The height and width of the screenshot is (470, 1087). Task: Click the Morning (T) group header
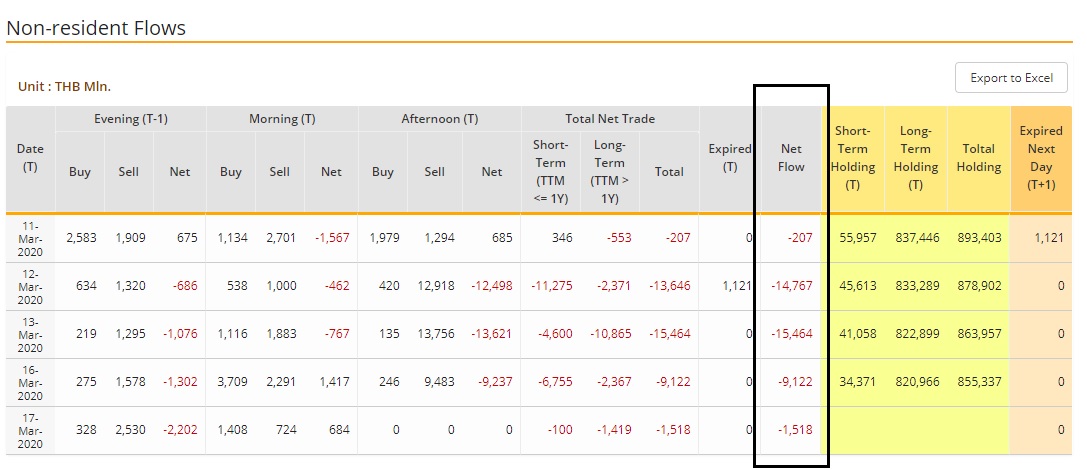tap(282, 119)
